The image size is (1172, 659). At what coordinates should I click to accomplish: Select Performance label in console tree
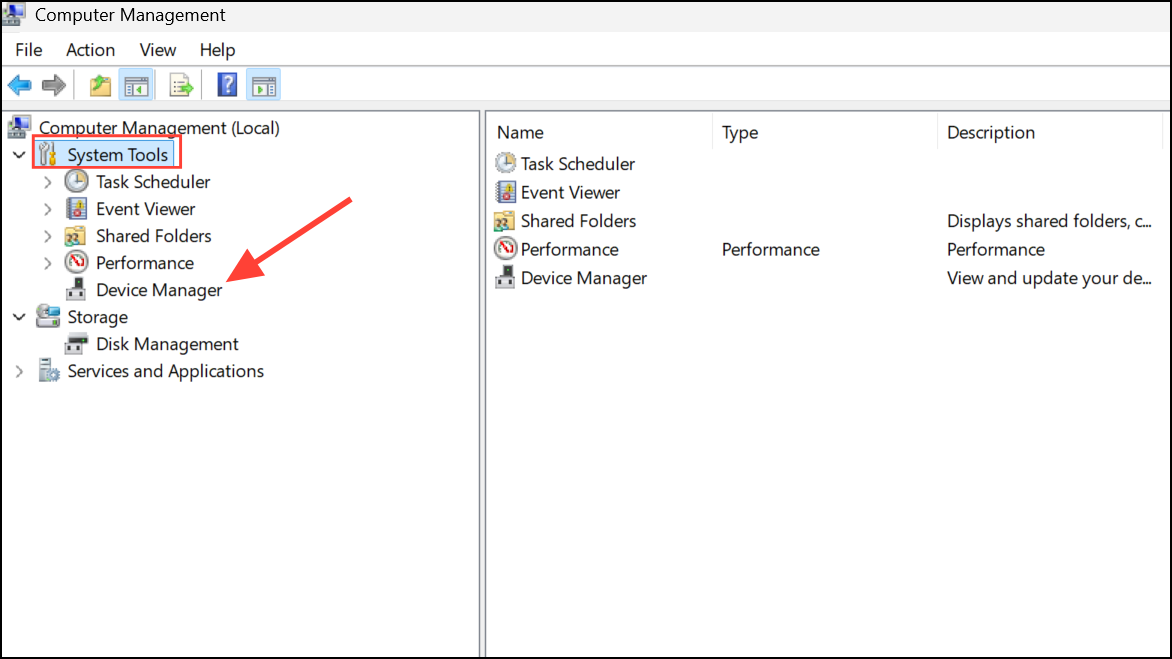145,263
